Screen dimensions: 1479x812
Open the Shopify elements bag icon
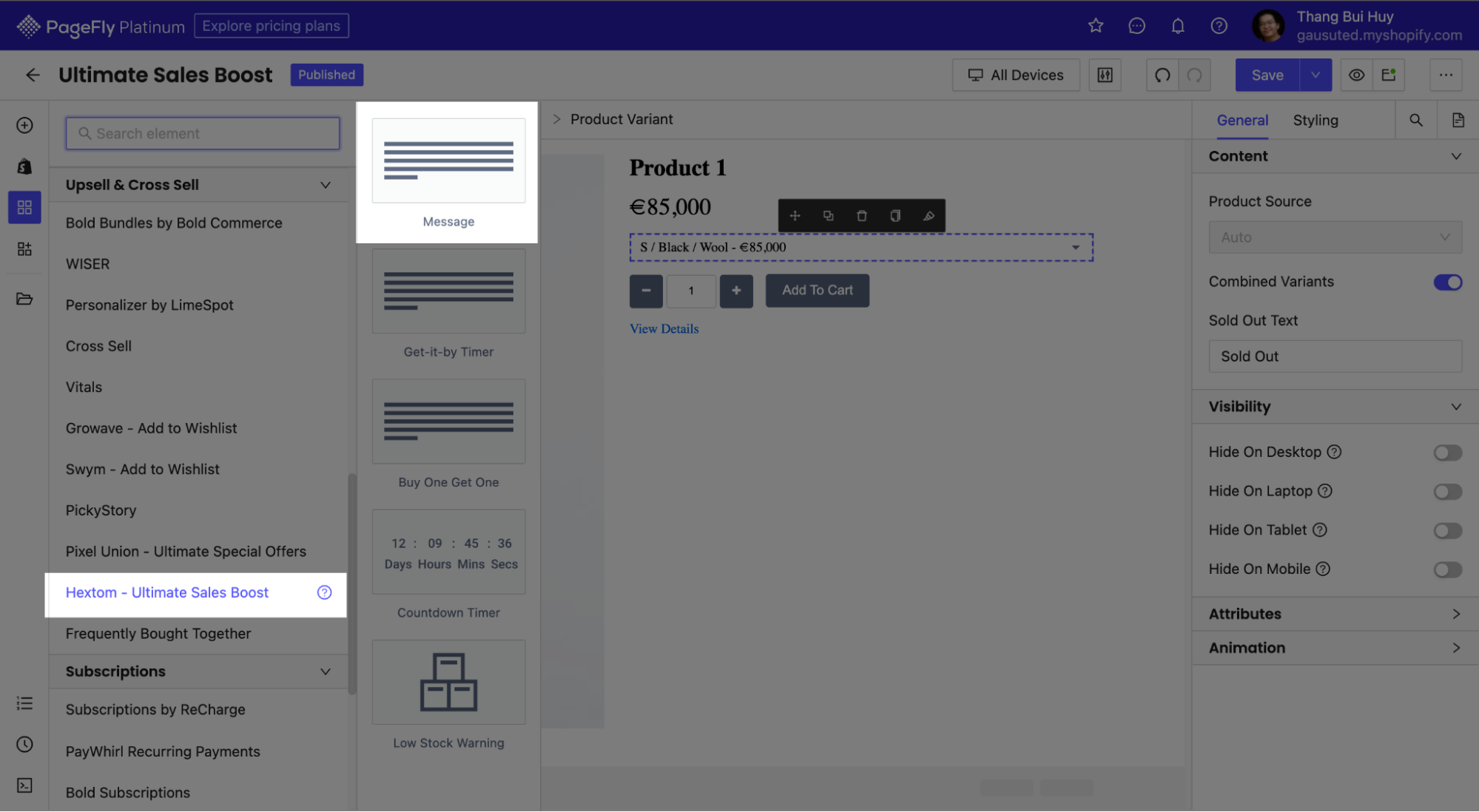[x=24, y=166]
